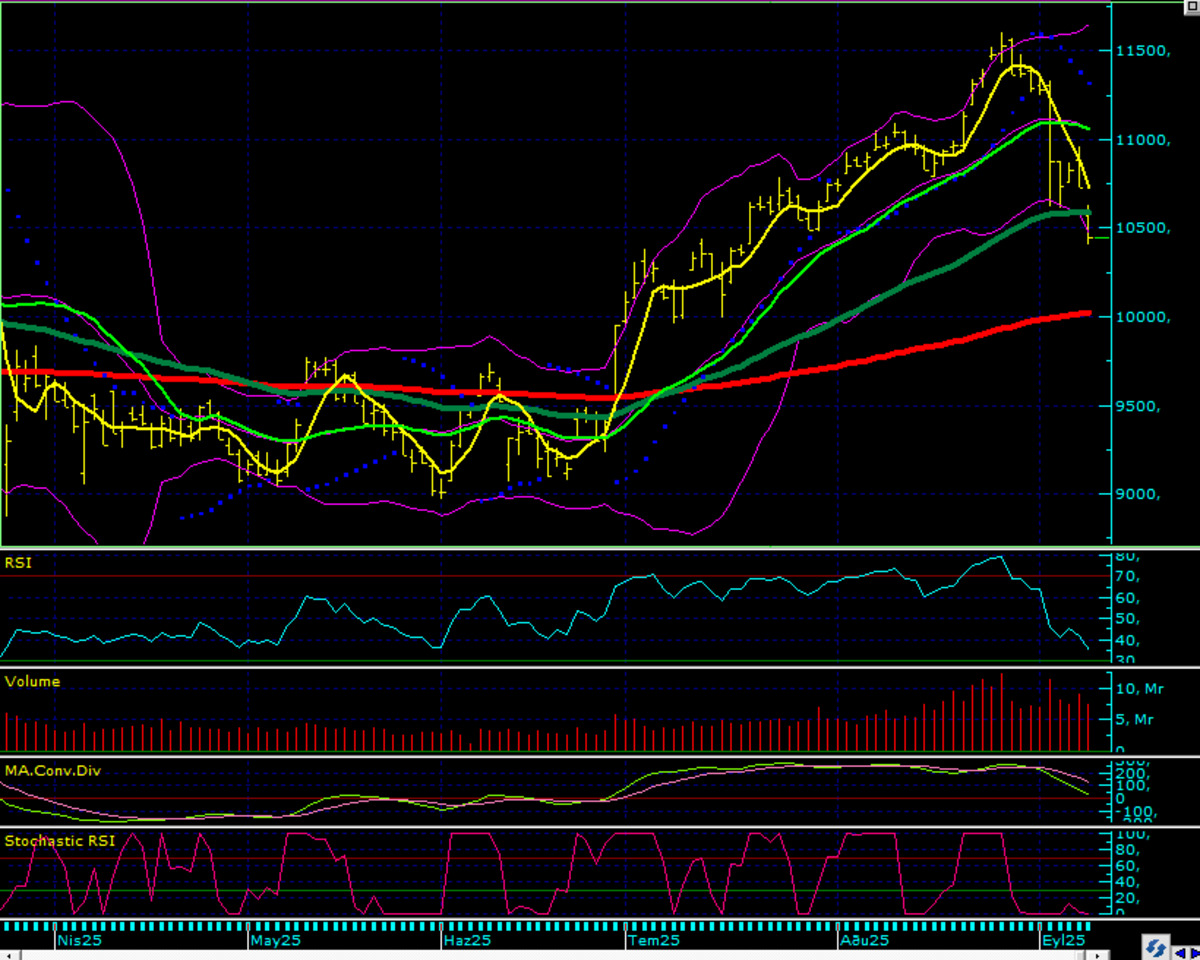This screenshot has width=1200, height=960.
Task: Click the Tem25 date marker
Action: [655, 941]
